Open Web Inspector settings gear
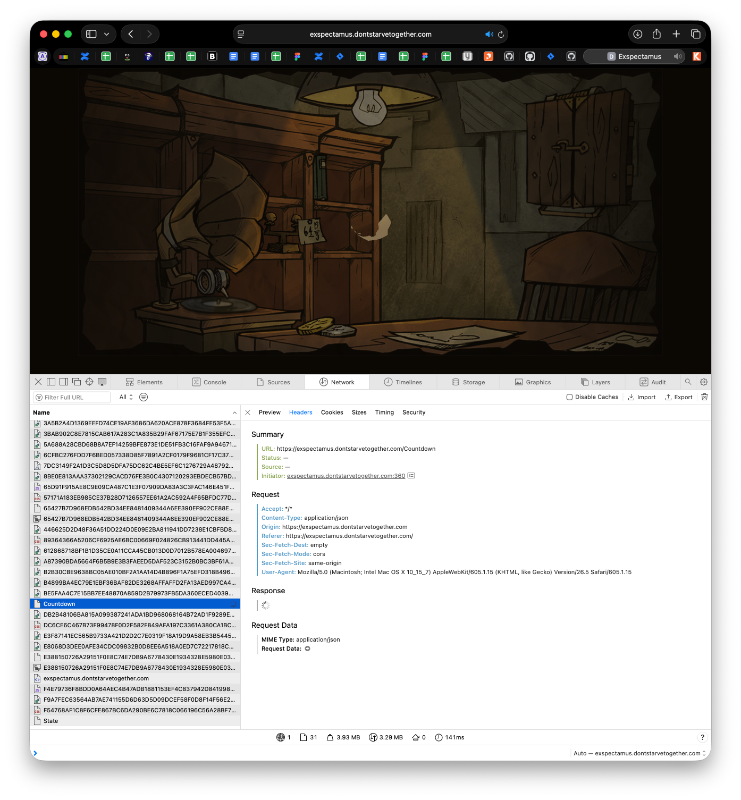 point(704,382)
